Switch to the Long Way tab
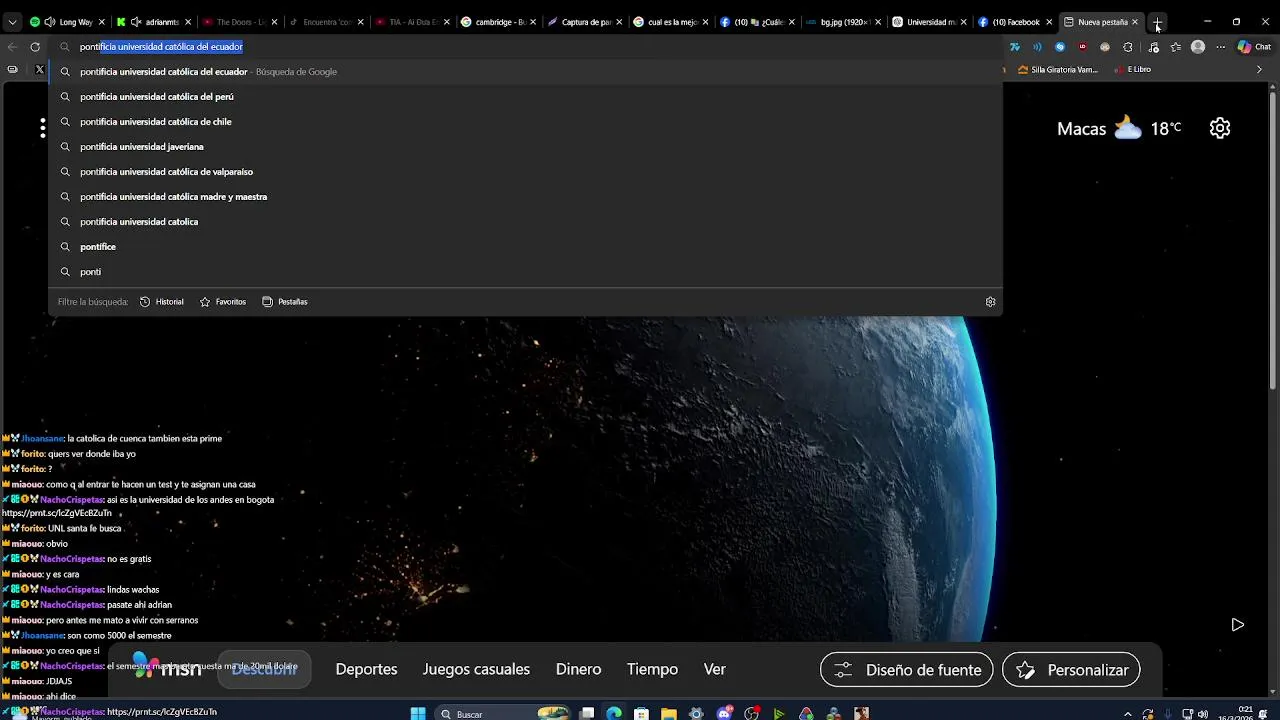Image resolution: width=1280 pixels, height=720 pixels. point(68,22)
